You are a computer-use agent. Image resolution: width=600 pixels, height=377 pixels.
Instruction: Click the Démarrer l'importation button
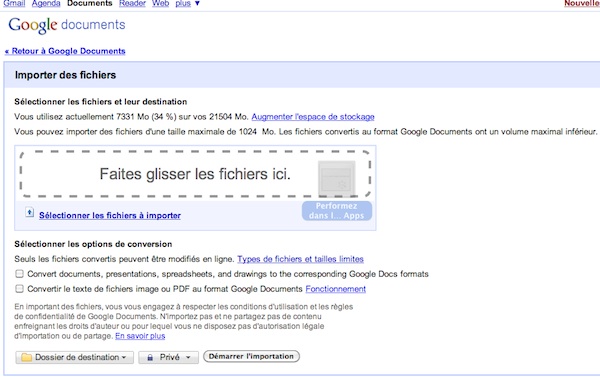(x=251, y=356)
